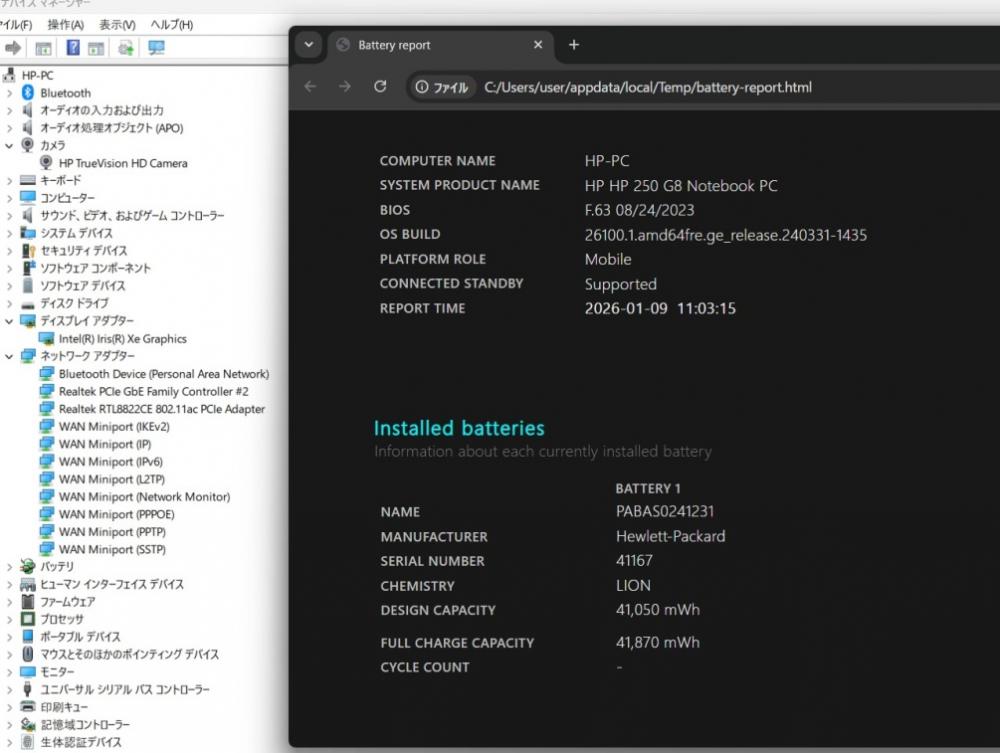
Task: Open the ヘルプ(H) menu
Action: point(171,24)
